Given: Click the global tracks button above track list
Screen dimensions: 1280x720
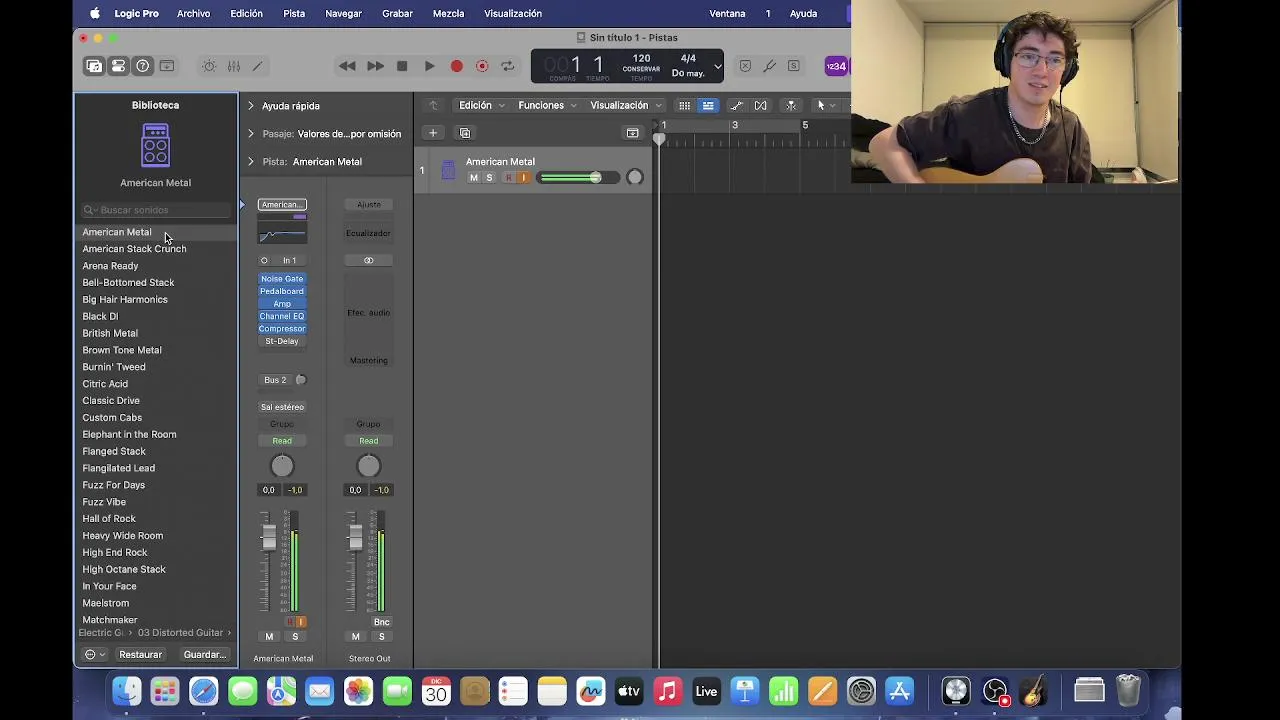Looking at the screenshot, I should click(x=632, y=133).
